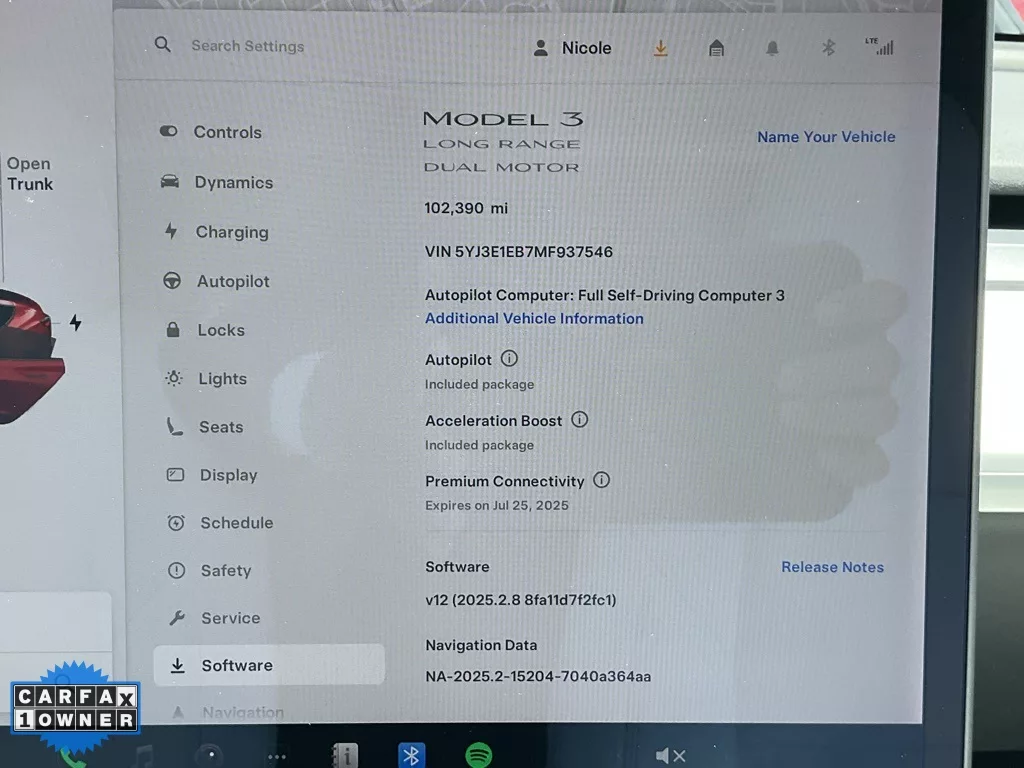Launch Spotify from the bottom dock
1024x768 pixels.
pyautogui.click(x=478, y=755)
